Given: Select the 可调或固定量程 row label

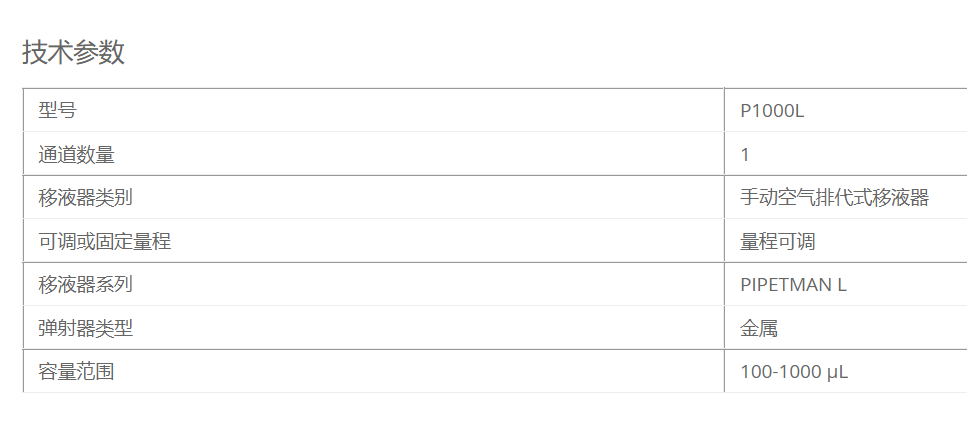Looking at the screenshot, I should [x=105, y=241].
